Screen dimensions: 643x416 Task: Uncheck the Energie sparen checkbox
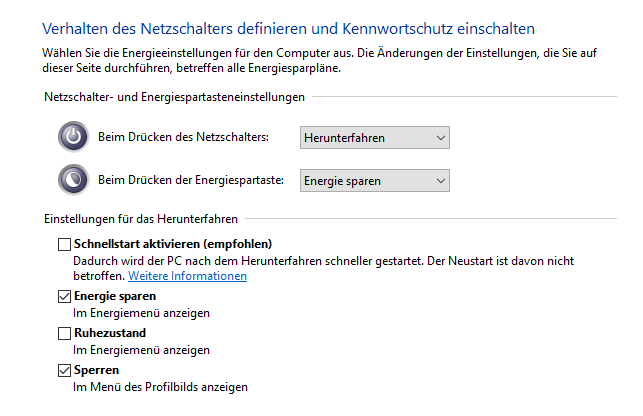coord(65,297)
